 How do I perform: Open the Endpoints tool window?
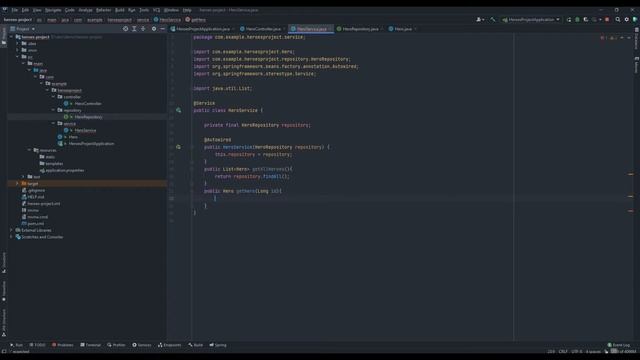pyautogui.click(x=169, y=345)
